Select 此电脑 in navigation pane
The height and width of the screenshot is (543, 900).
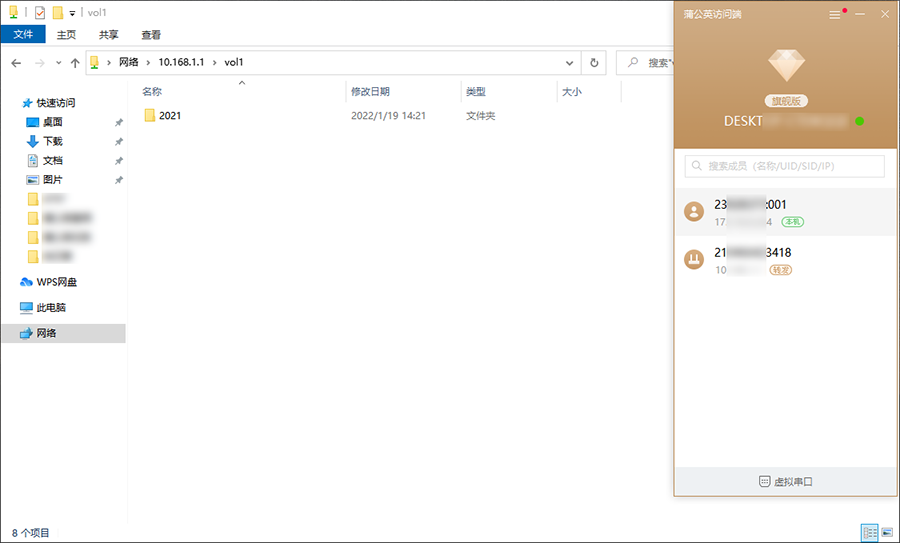pyautogui.click(x=51, y=308)
